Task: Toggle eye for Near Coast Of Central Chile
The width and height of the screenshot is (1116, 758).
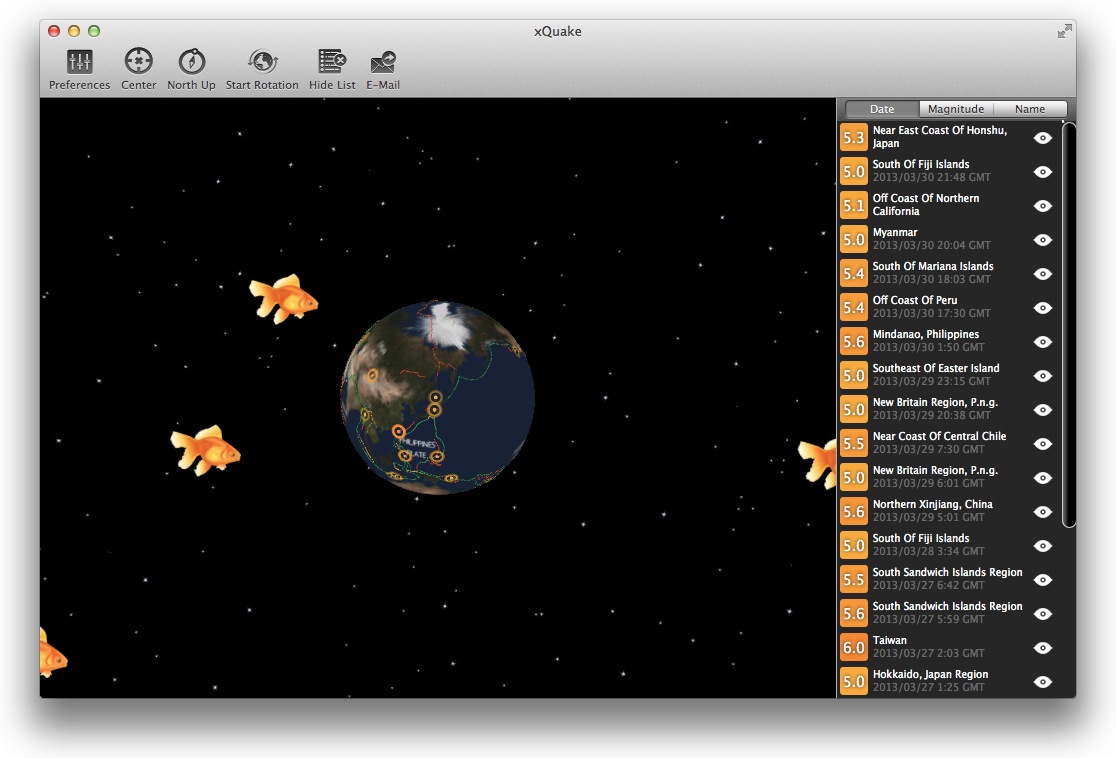Action: [x=1043, y=444]
